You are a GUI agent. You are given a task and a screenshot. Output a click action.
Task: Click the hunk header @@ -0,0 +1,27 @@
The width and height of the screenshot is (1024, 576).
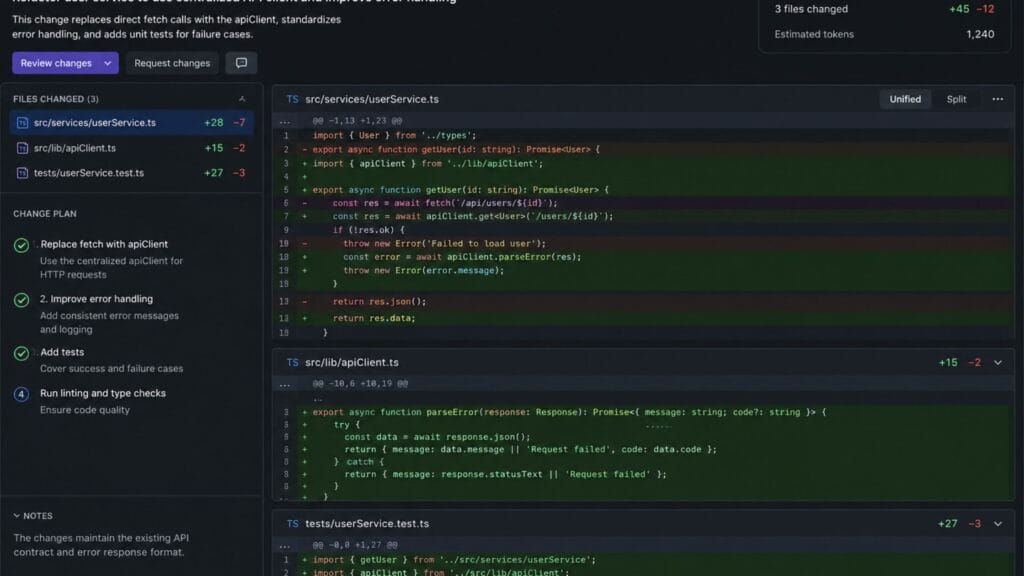pos(355,545)
